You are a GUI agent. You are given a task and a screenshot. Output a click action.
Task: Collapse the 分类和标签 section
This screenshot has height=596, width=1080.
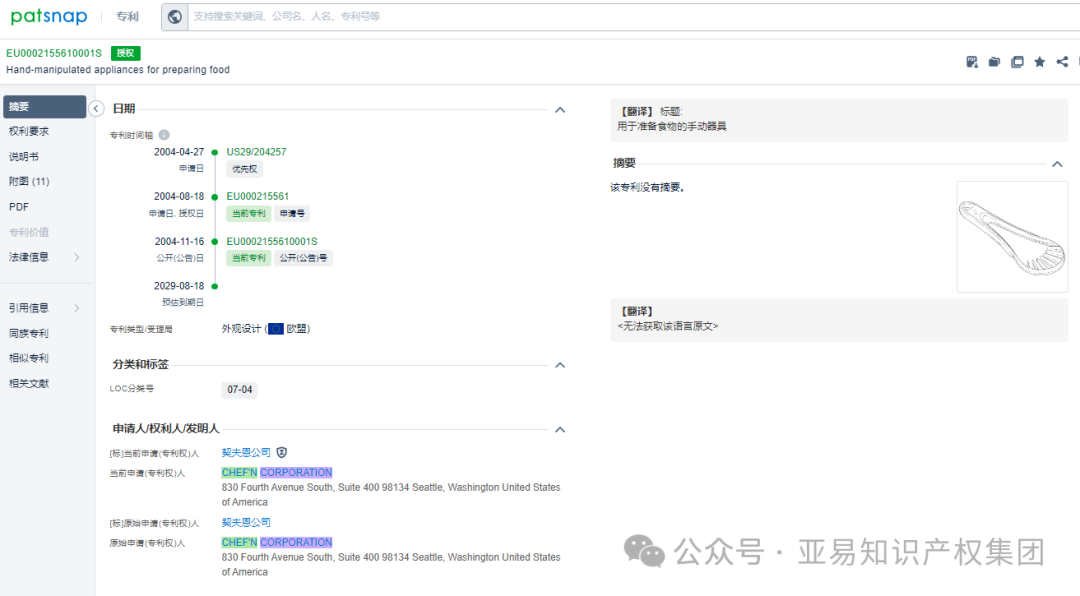(x=560, y=365)
